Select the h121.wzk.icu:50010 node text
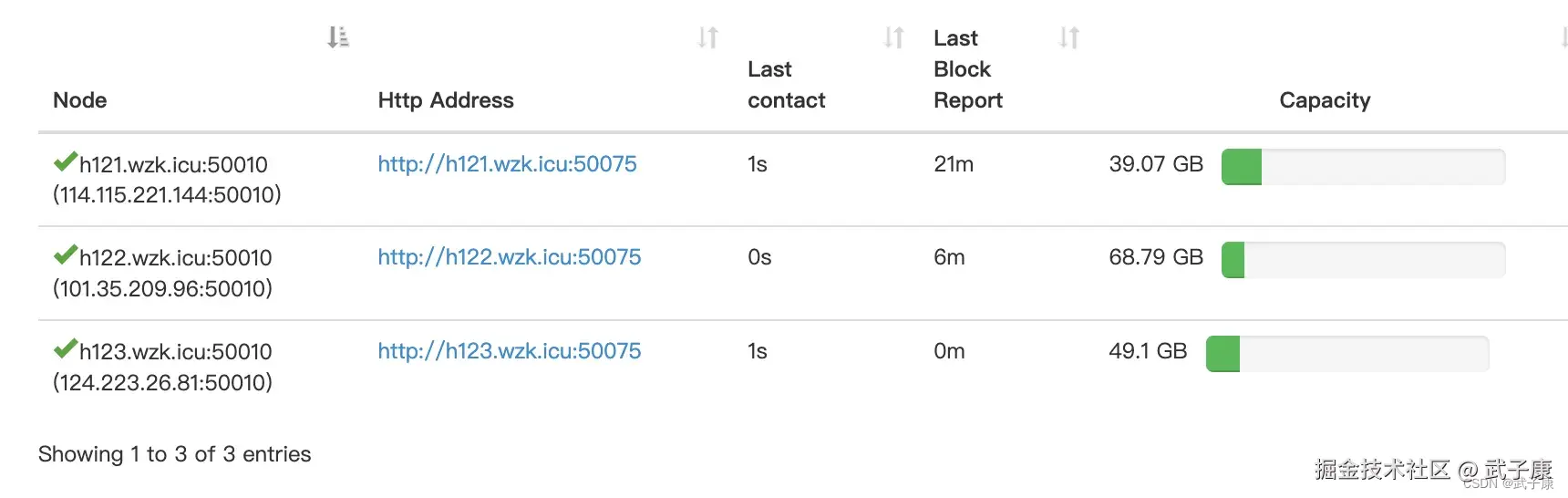 pos(173,165)
